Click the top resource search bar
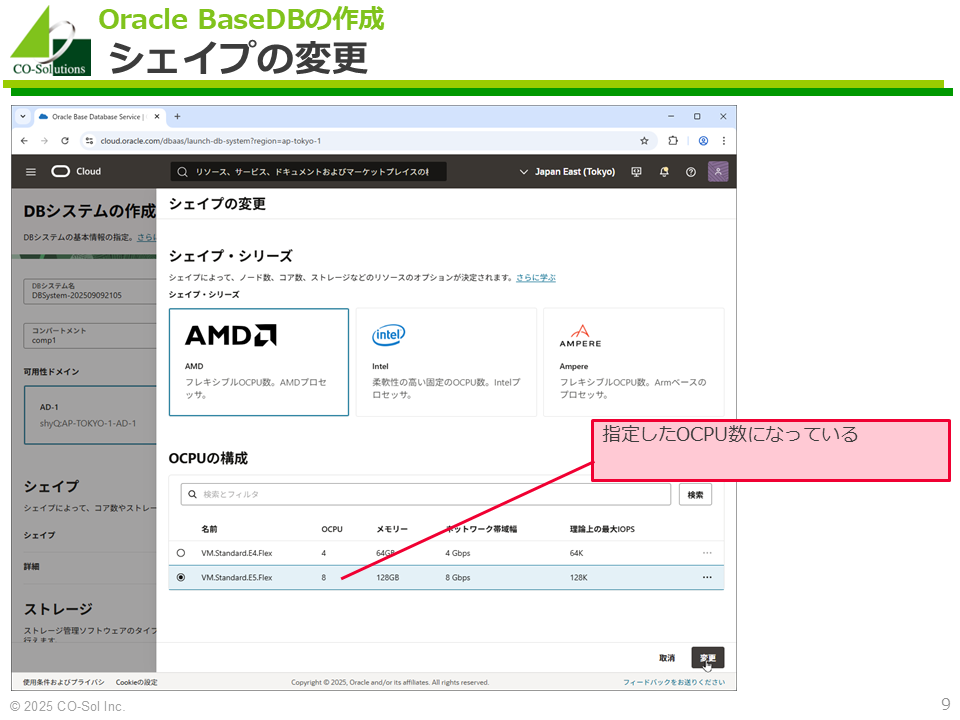This screenshot has width=960, height=720. (x=309, y=172)
